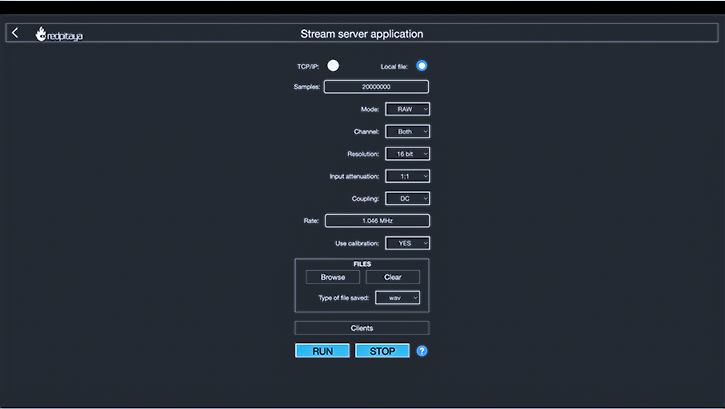Click the Rate field showing 1.046 MHz

pyautogui.click(x=377, y=221)
